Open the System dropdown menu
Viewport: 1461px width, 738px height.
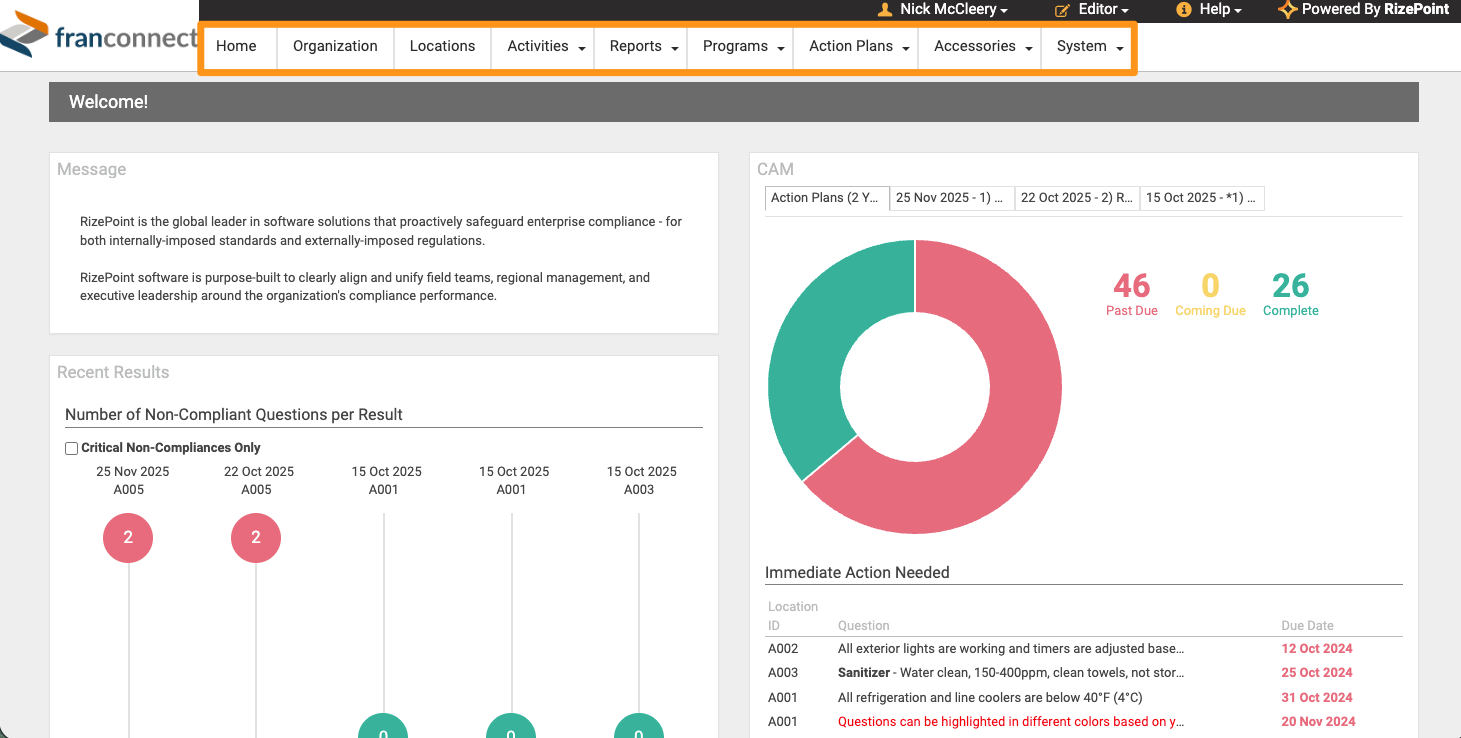pos(1088,46)
